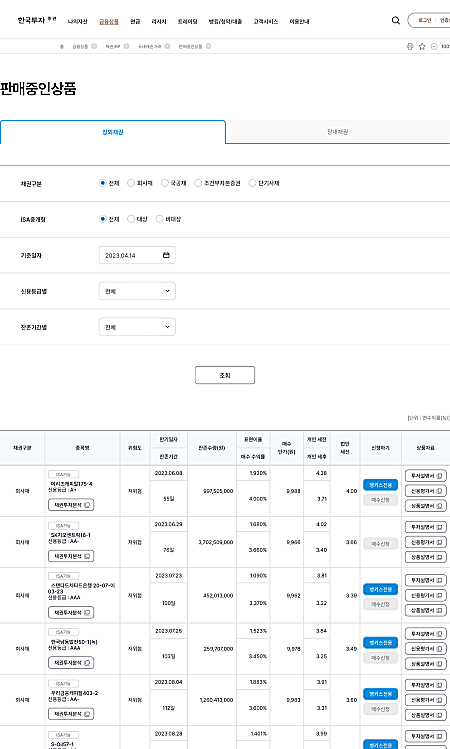
Task: Select the 전체 radio in ISA중개형
Action: (102, 219)
